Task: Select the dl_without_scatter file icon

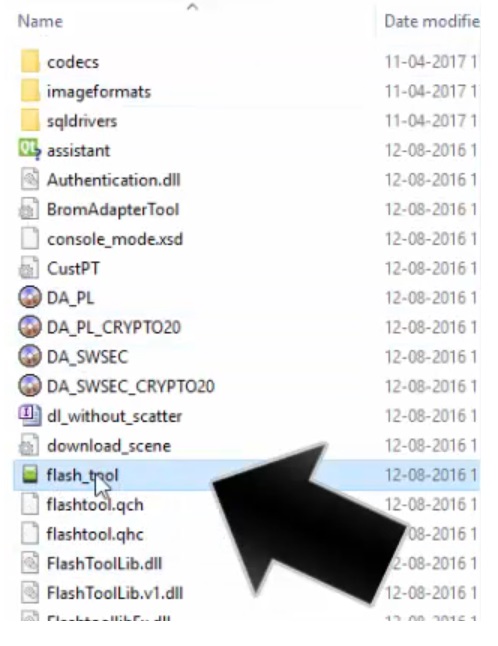Action: [30, 415]
